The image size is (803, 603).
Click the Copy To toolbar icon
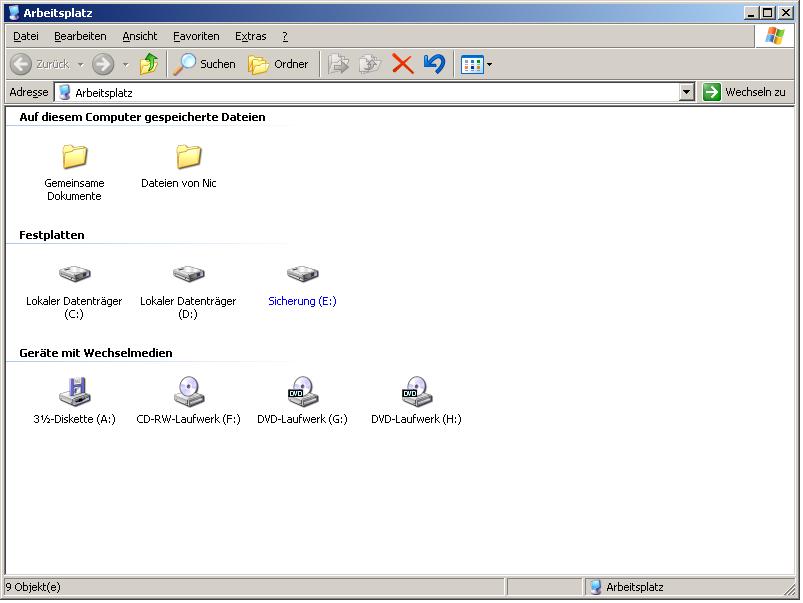370,64
